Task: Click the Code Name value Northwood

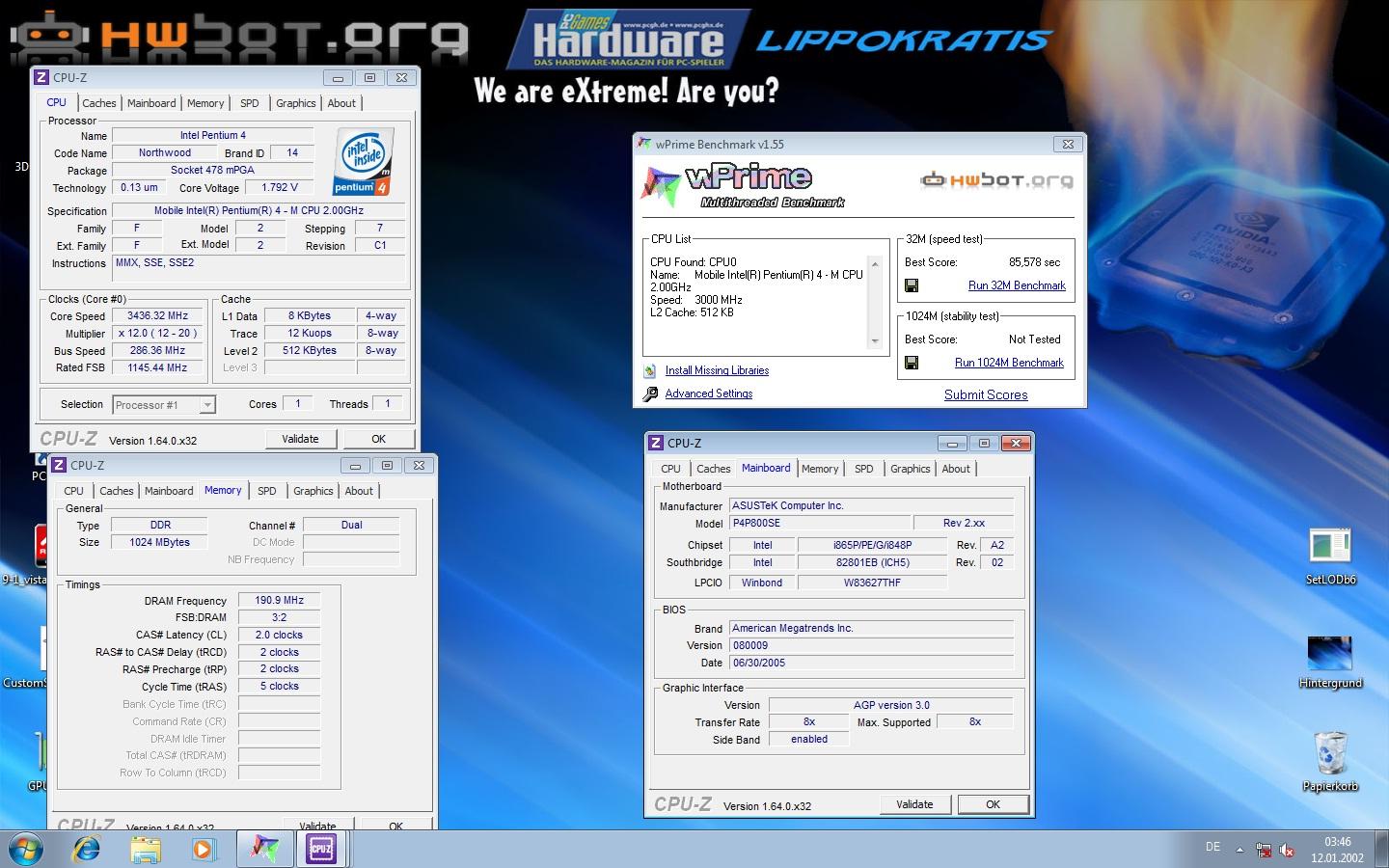Action: coord(165,152)
